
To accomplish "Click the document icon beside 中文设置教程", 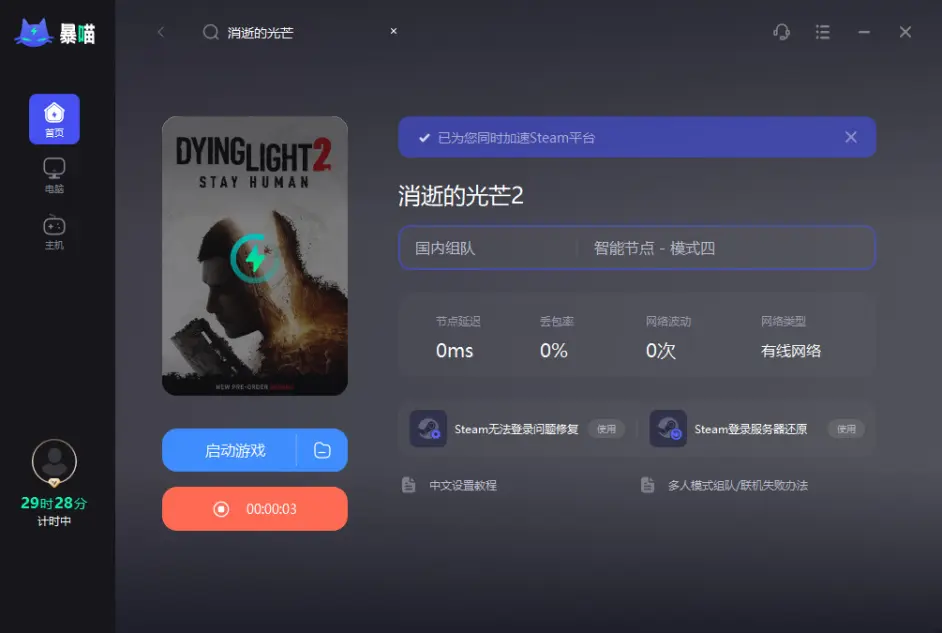I will tap(408, 484).
